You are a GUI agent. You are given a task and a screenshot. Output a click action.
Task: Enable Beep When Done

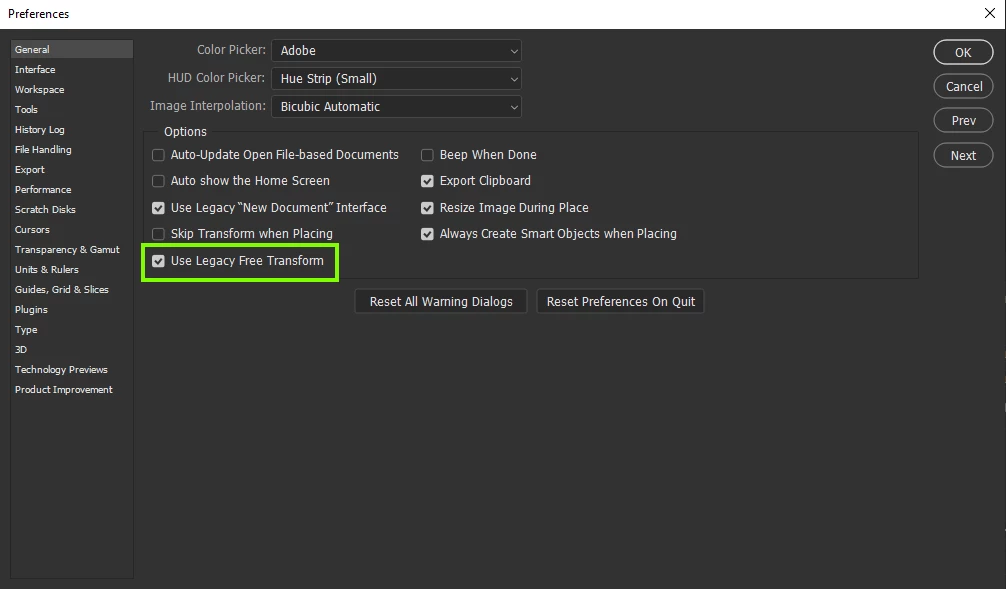427,155
